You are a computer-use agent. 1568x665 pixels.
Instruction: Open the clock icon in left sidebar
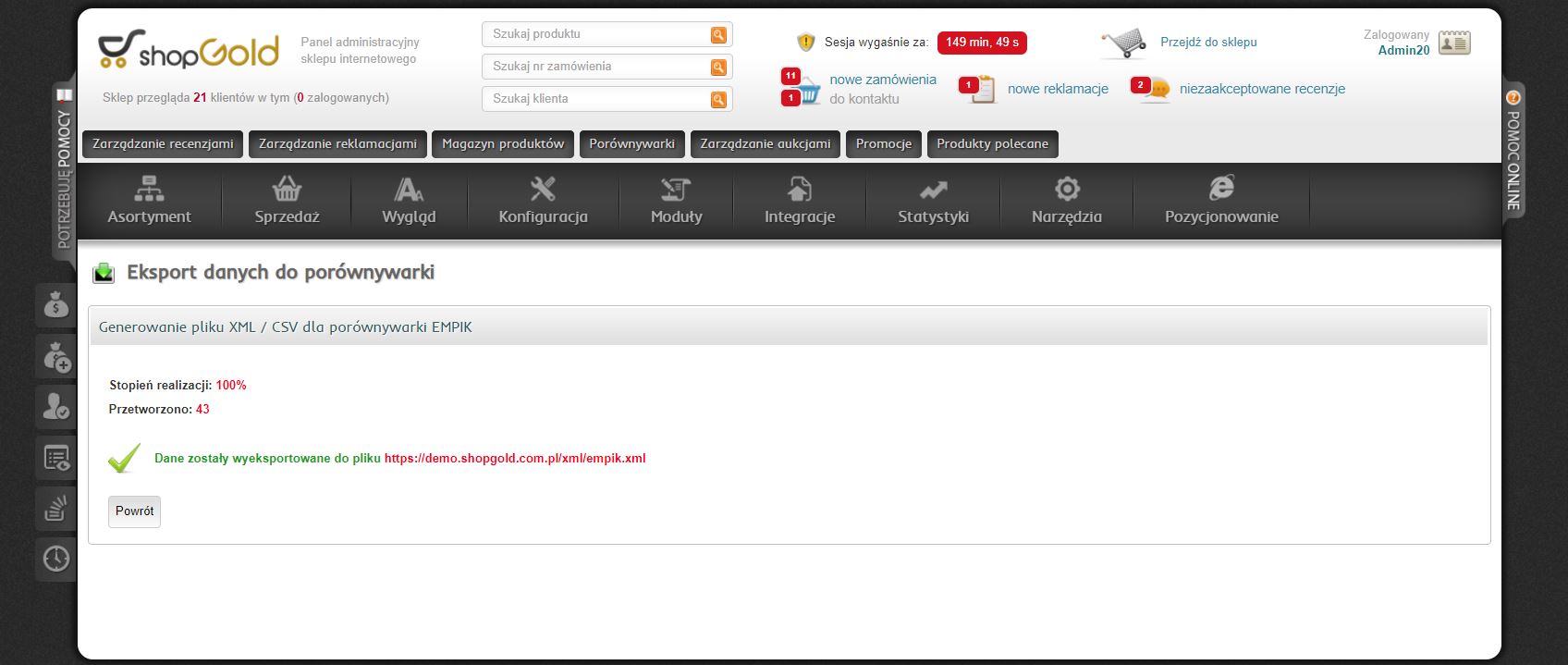coord(56,559)
